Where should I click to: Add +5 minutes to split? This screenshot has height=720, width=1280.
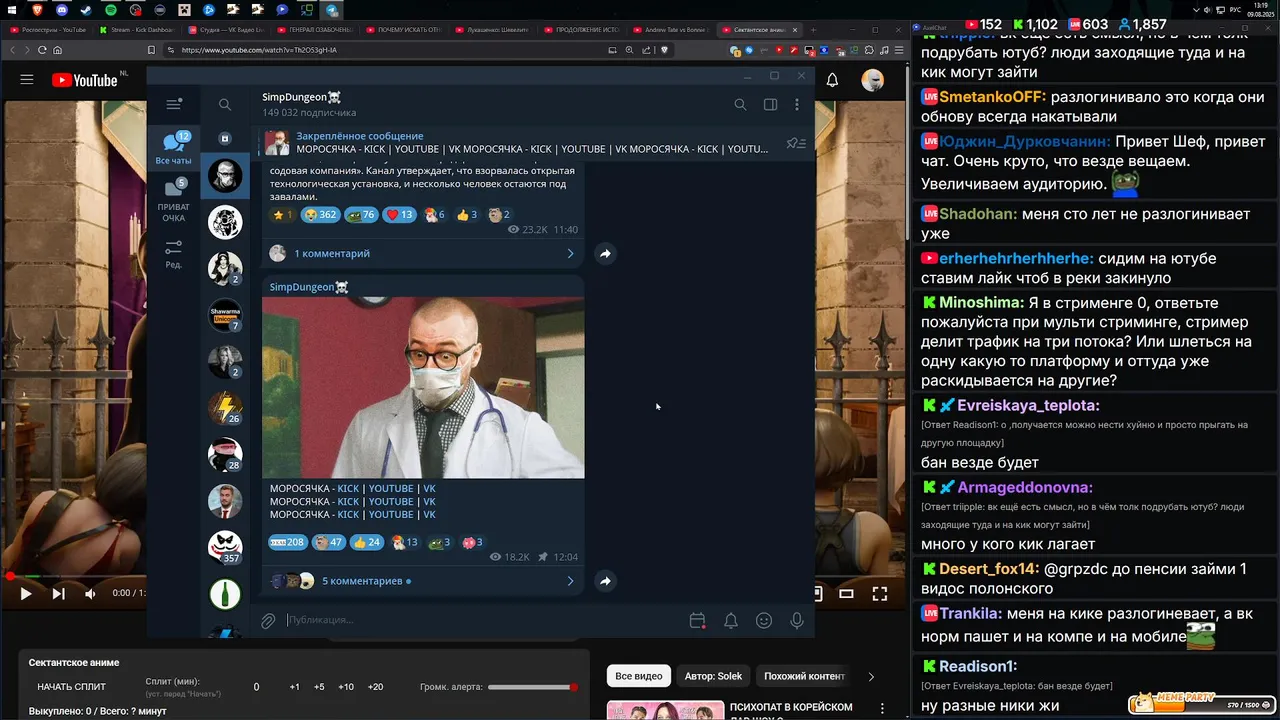tap(319, 687)
